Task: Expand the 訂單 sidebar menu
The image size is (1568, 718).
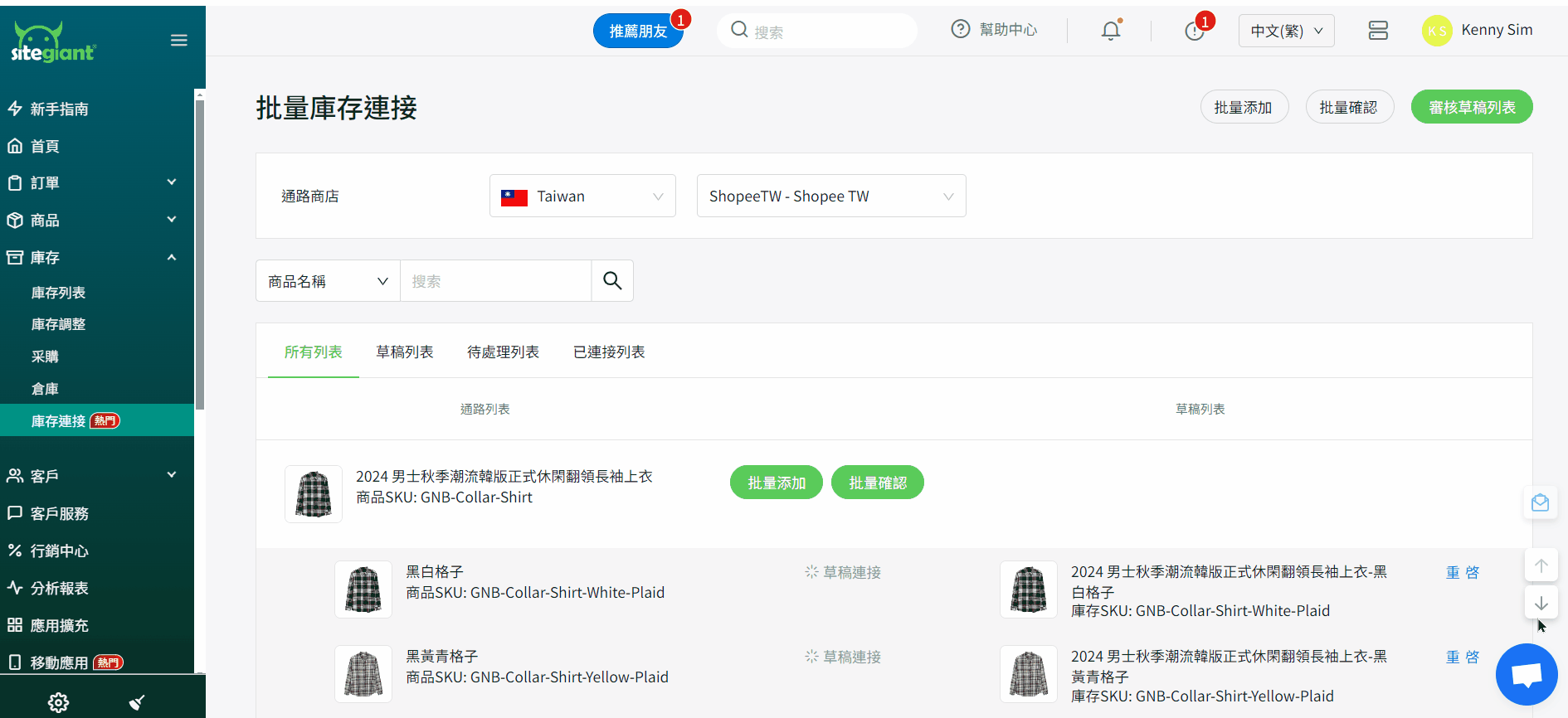Action: pos(97,182)
